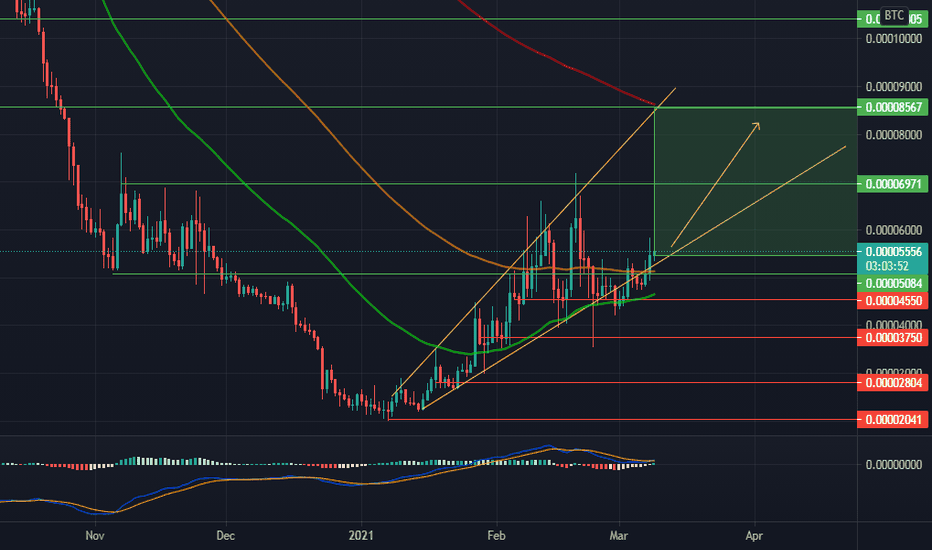The image size is (932, 550).
Task: Select the 0.00003750 red price label
Action: pos(893,338)
